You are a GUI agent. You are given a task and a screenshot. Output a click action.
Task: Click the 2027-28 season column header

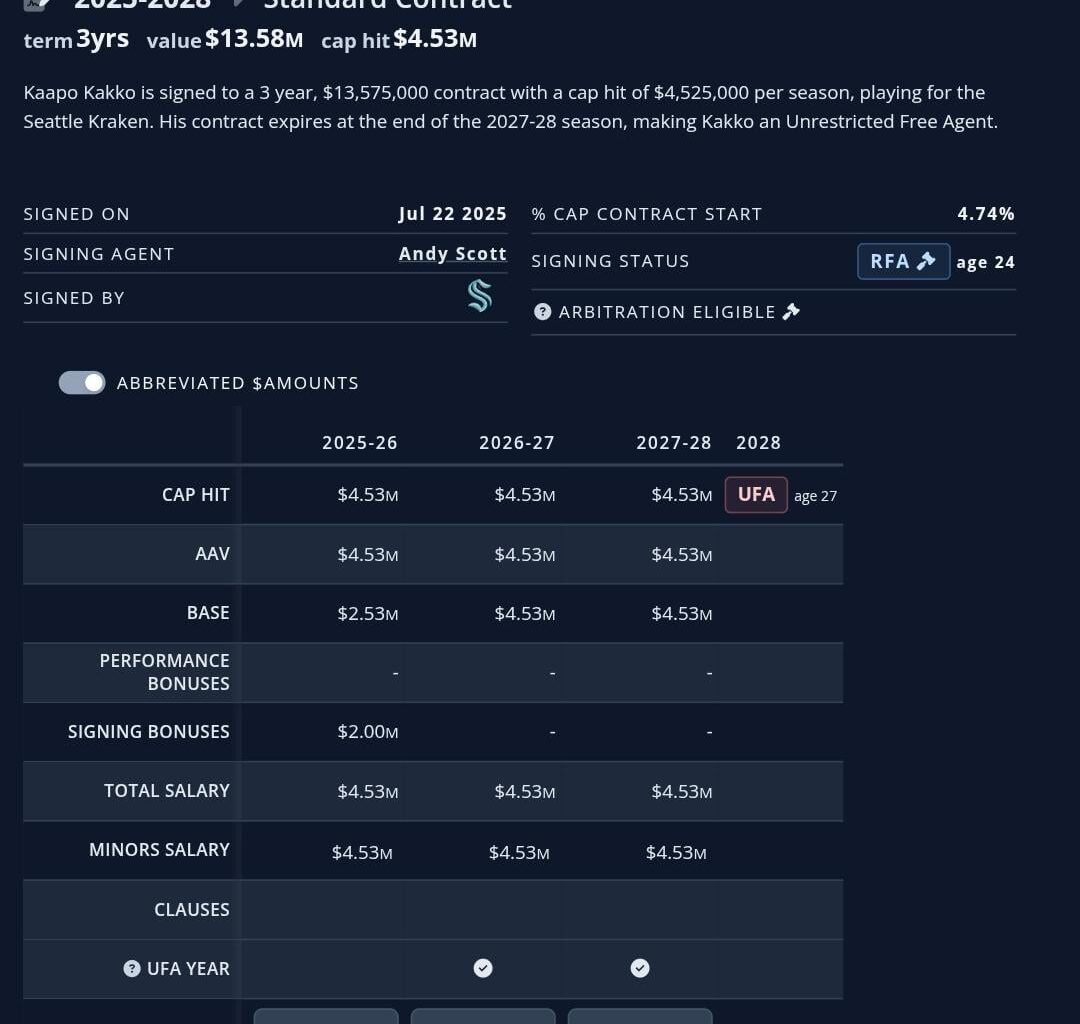click(x=674, y=443)
